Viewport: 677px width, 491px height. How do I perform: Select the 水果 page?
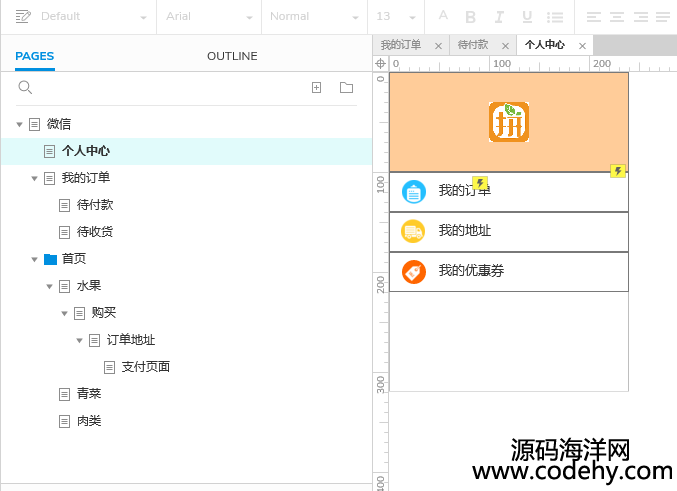89,286
